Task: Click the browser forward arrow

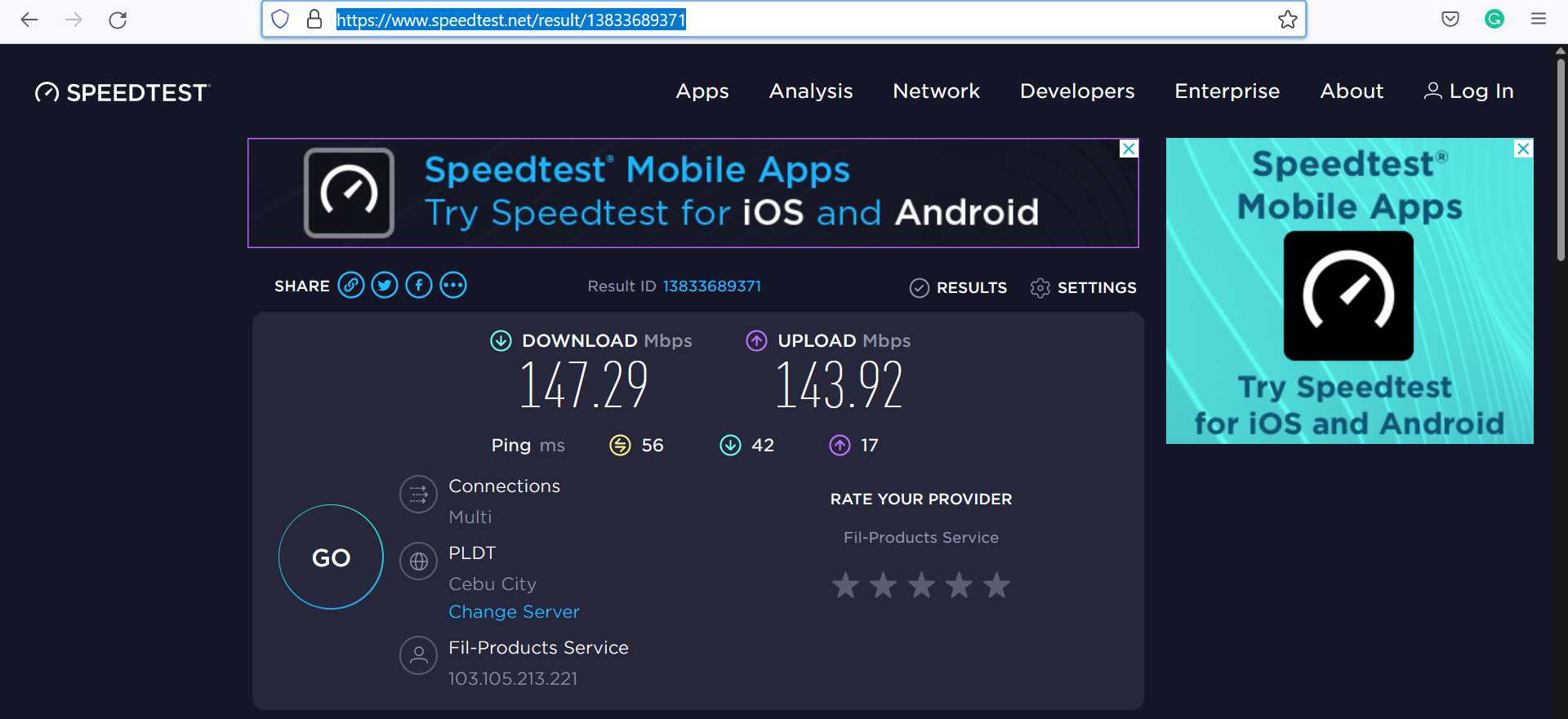Action: click(x=73, y=20)
